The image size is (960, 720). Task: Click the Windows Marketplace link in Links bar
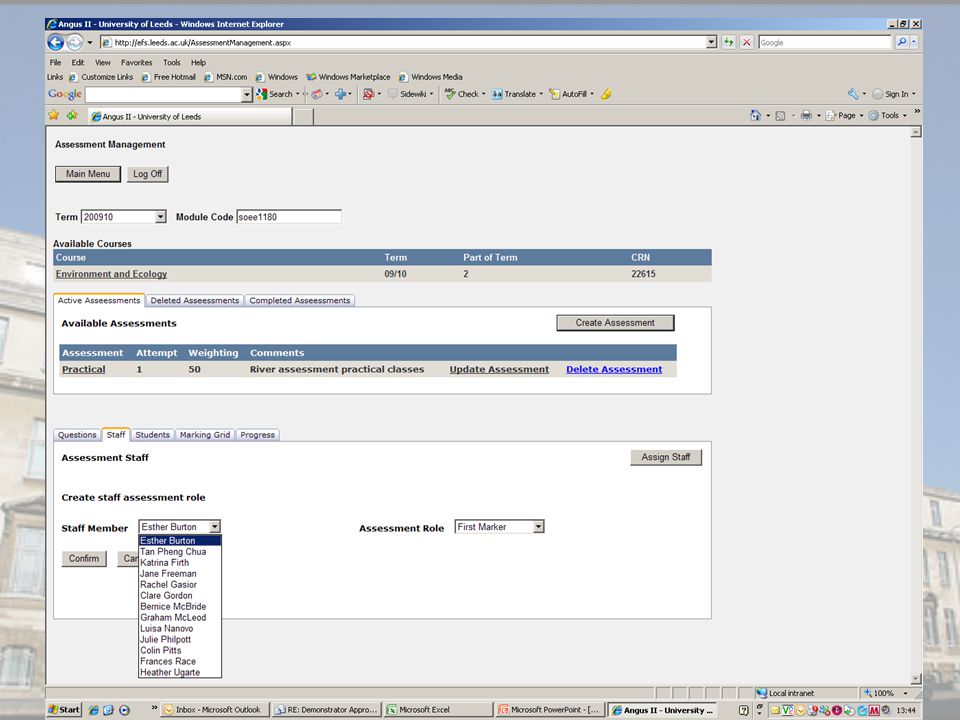(348, 77)
